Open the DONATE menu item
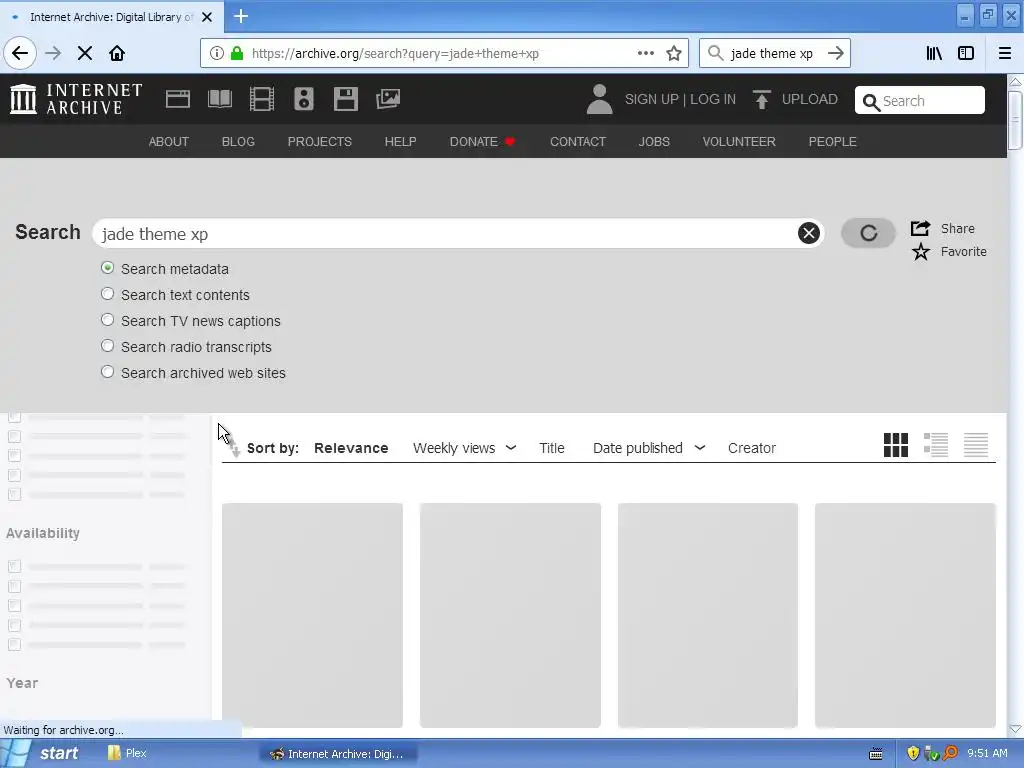 482,142
